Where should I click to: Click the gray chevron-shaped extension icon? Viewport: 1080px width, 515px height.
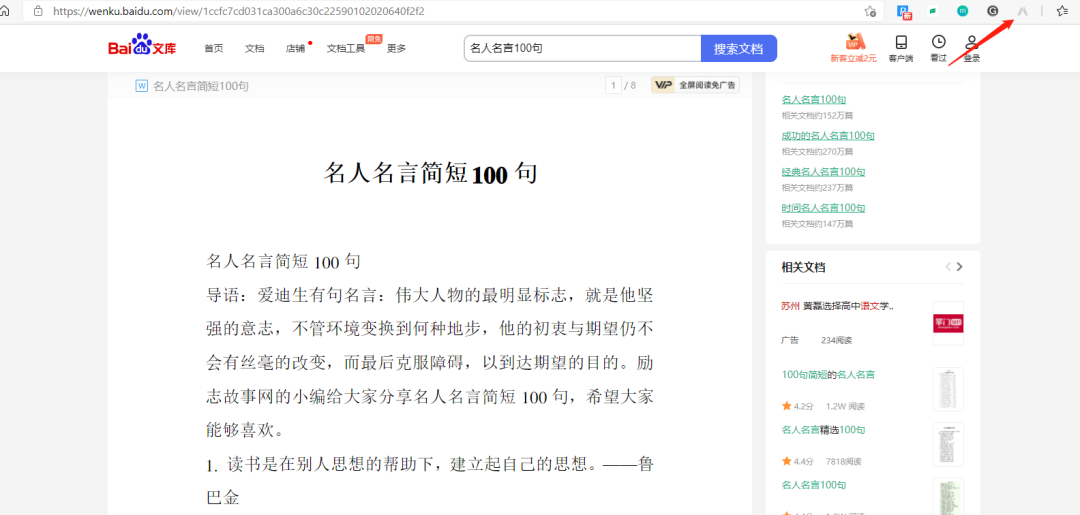pos(1023,11)
